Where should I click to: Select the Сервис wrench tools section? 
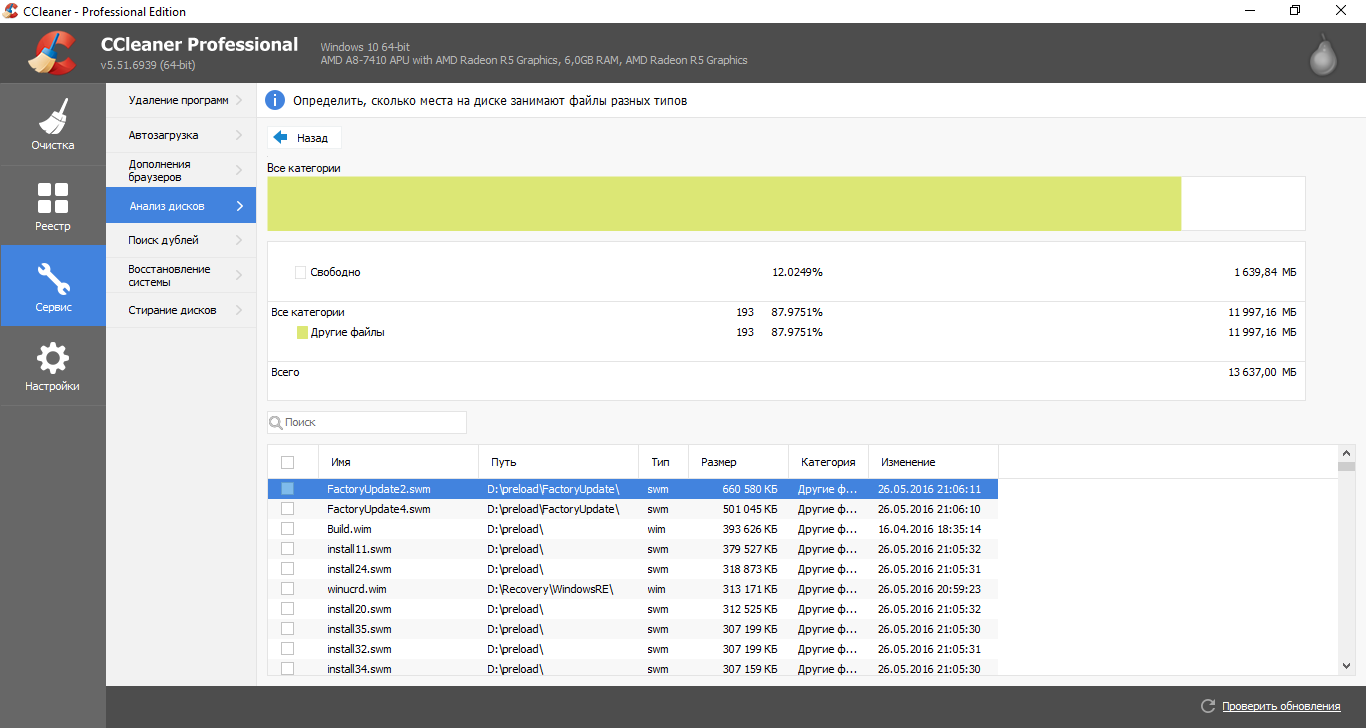tap(53, 286)
